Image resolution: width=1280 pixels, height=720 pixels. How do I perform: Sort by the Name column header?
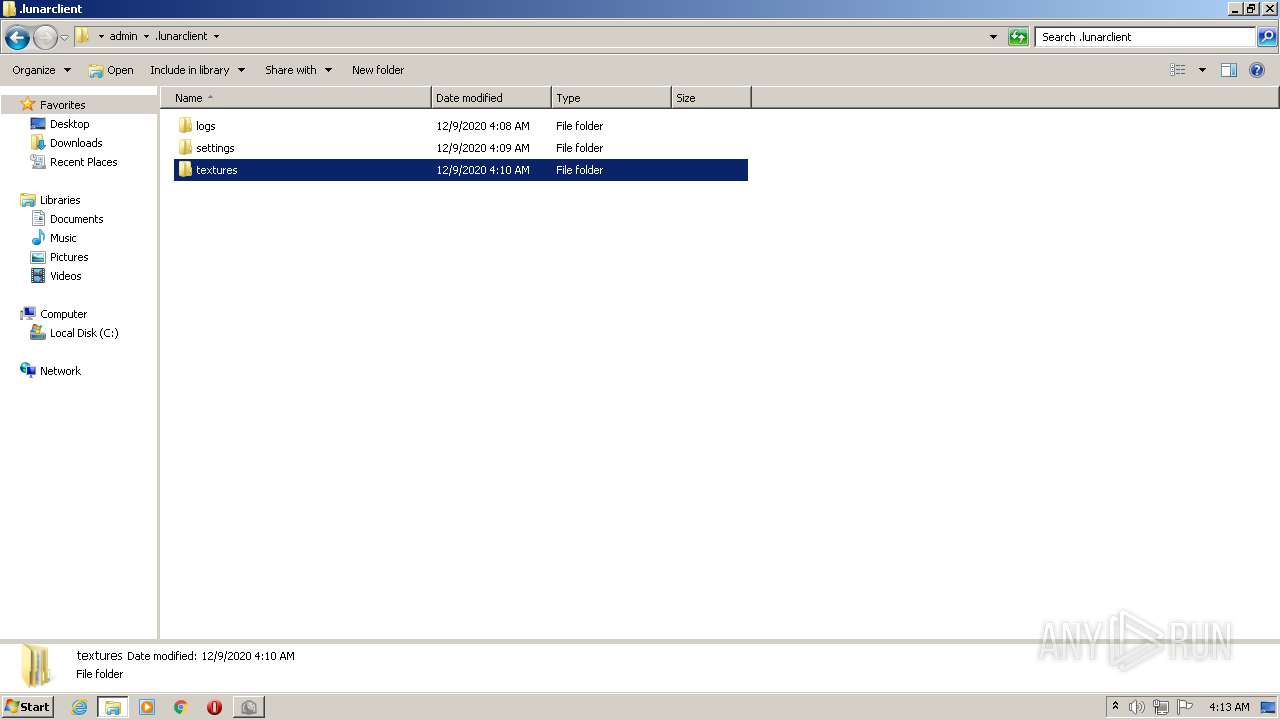coord(296,98)
